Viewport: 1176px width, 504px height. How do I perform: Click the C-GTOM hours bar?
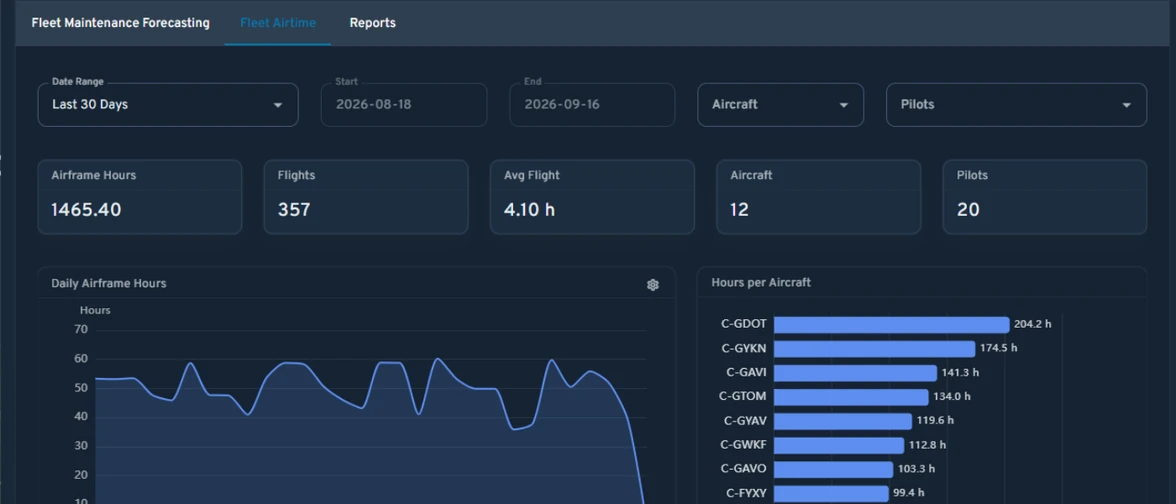[851, 397]
